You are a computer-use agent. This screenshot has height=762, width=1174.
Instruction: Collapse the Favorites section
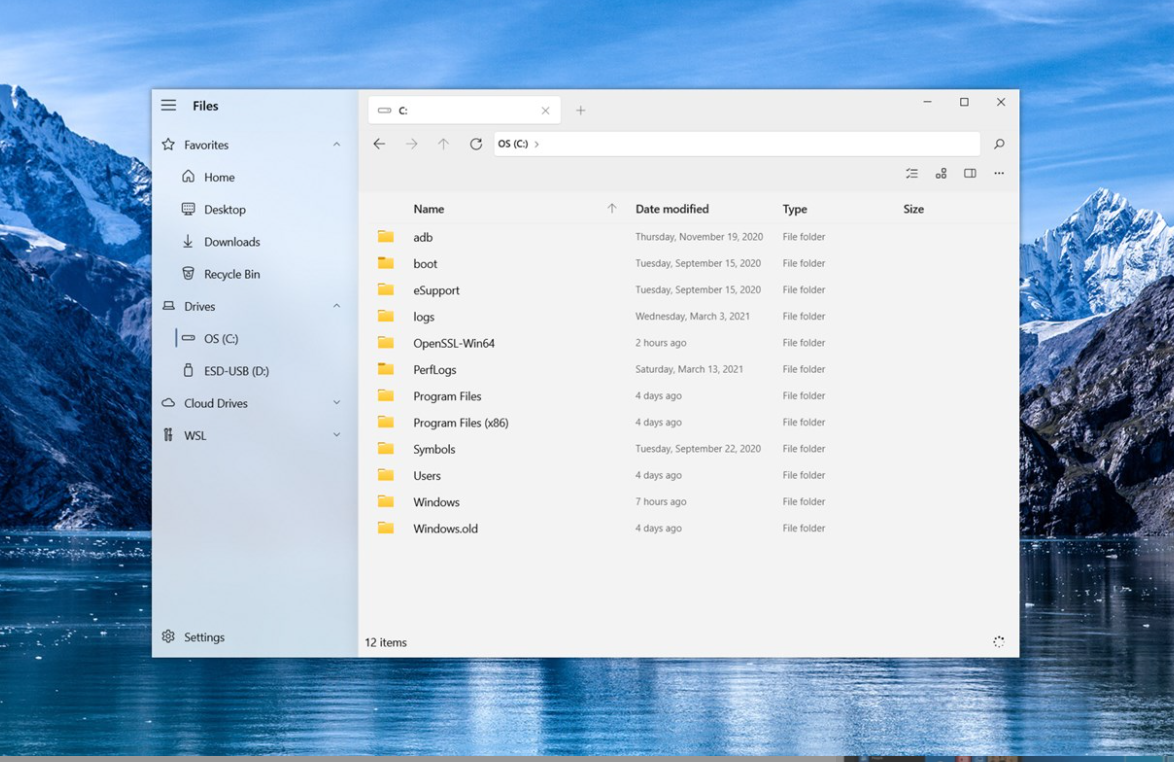336,145
